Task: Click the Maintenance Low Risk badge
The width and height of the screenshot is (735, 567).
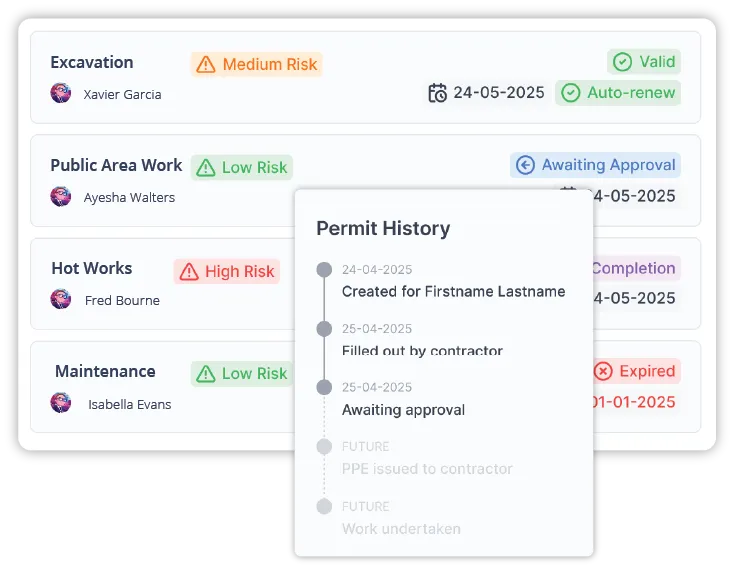Action: click(x=242, y=374)
